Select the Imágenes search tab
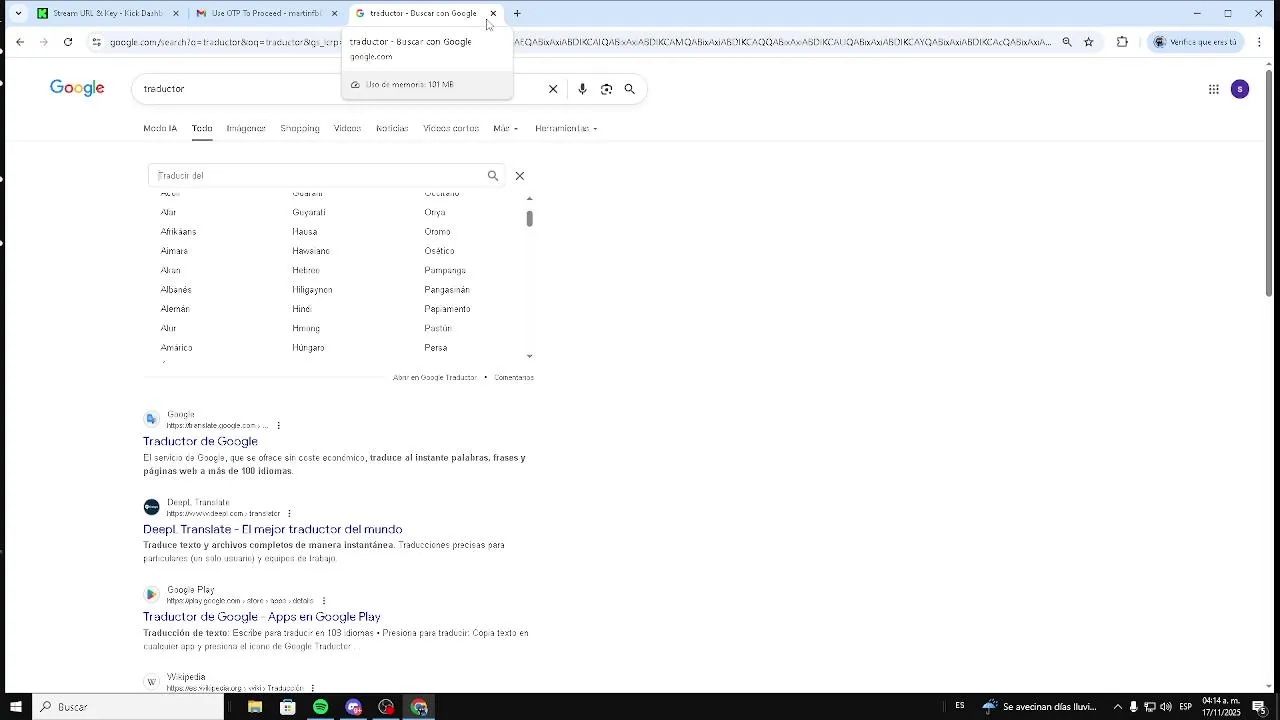Screen dimensions: 1280x720 246,128
